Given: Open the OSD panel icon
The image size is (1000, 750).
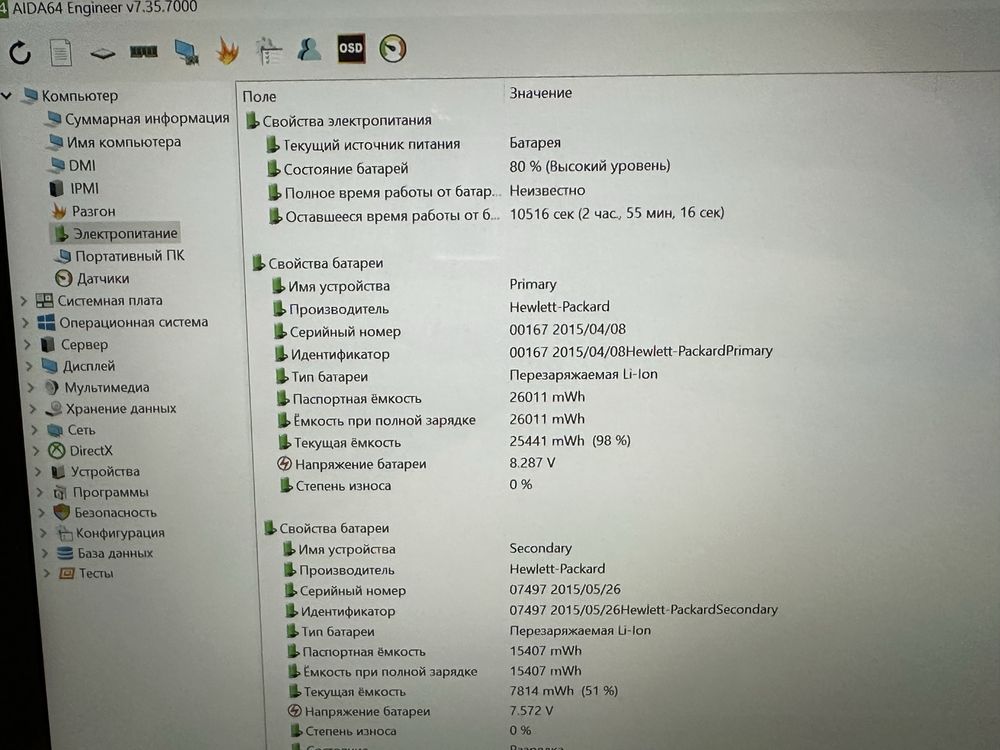Looking at the screenshot, I should [351, 48].
